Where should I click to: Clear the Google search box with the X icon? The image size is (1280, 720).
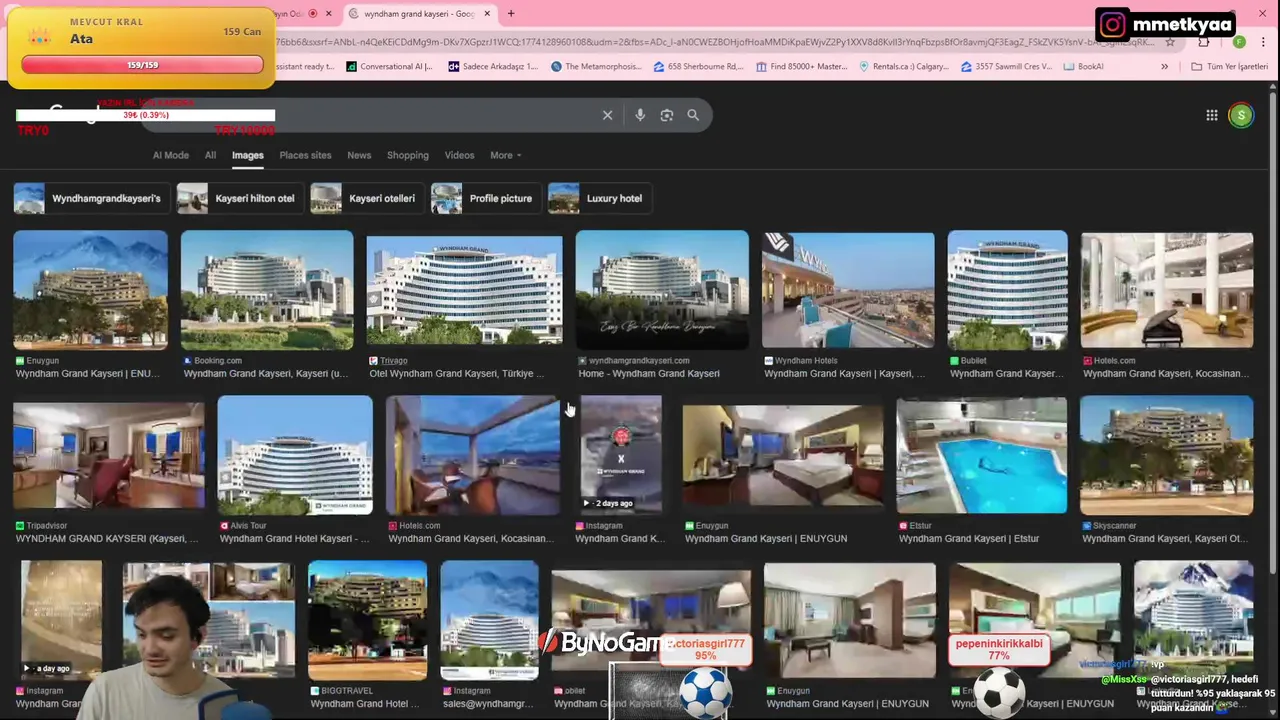pyautogui.click(x=607, y=115)
